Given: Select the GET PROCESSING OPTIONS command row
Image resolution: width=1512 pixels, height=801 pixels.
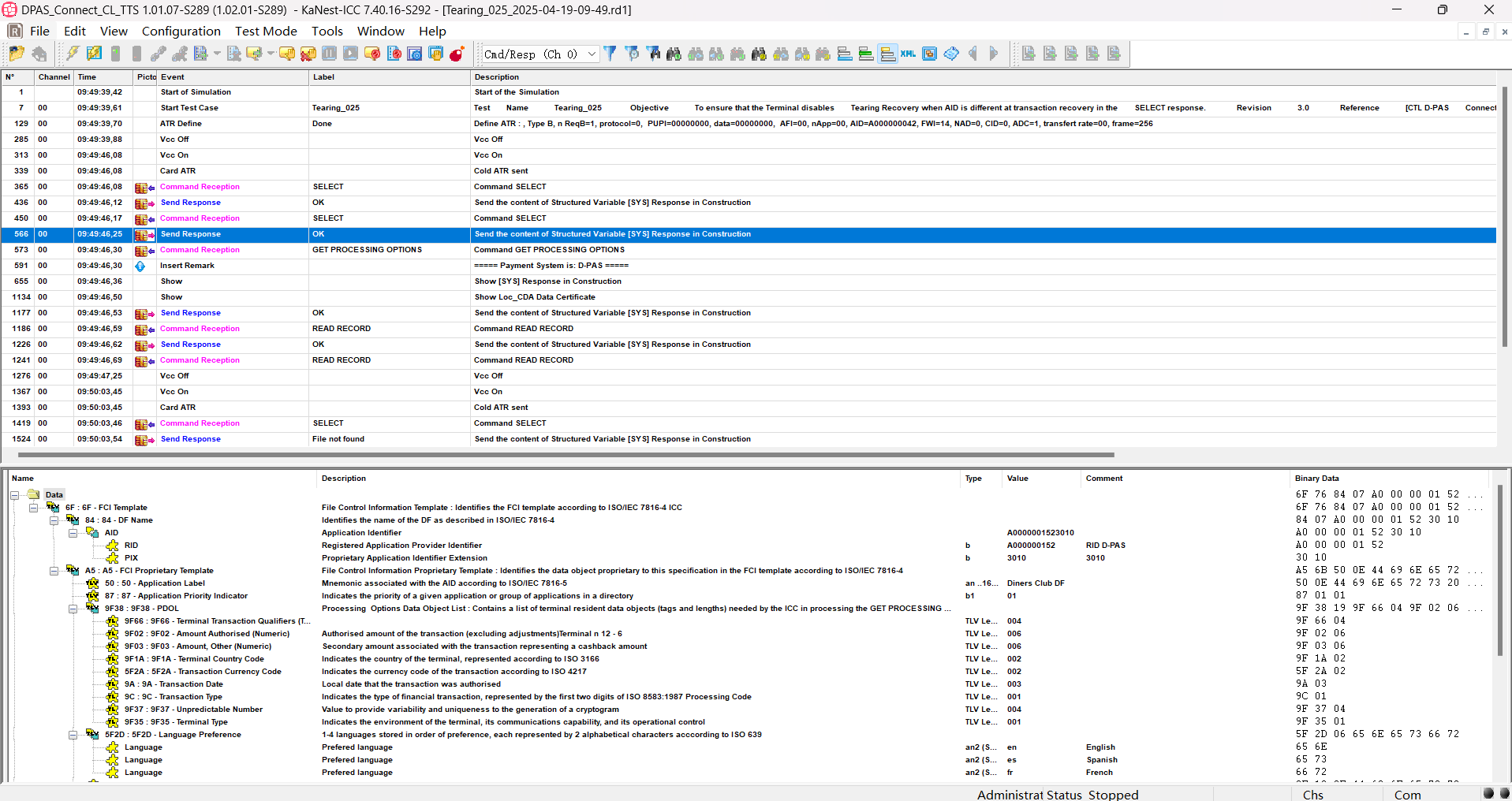Looking at the screenshot, I should tap(367, 250).
